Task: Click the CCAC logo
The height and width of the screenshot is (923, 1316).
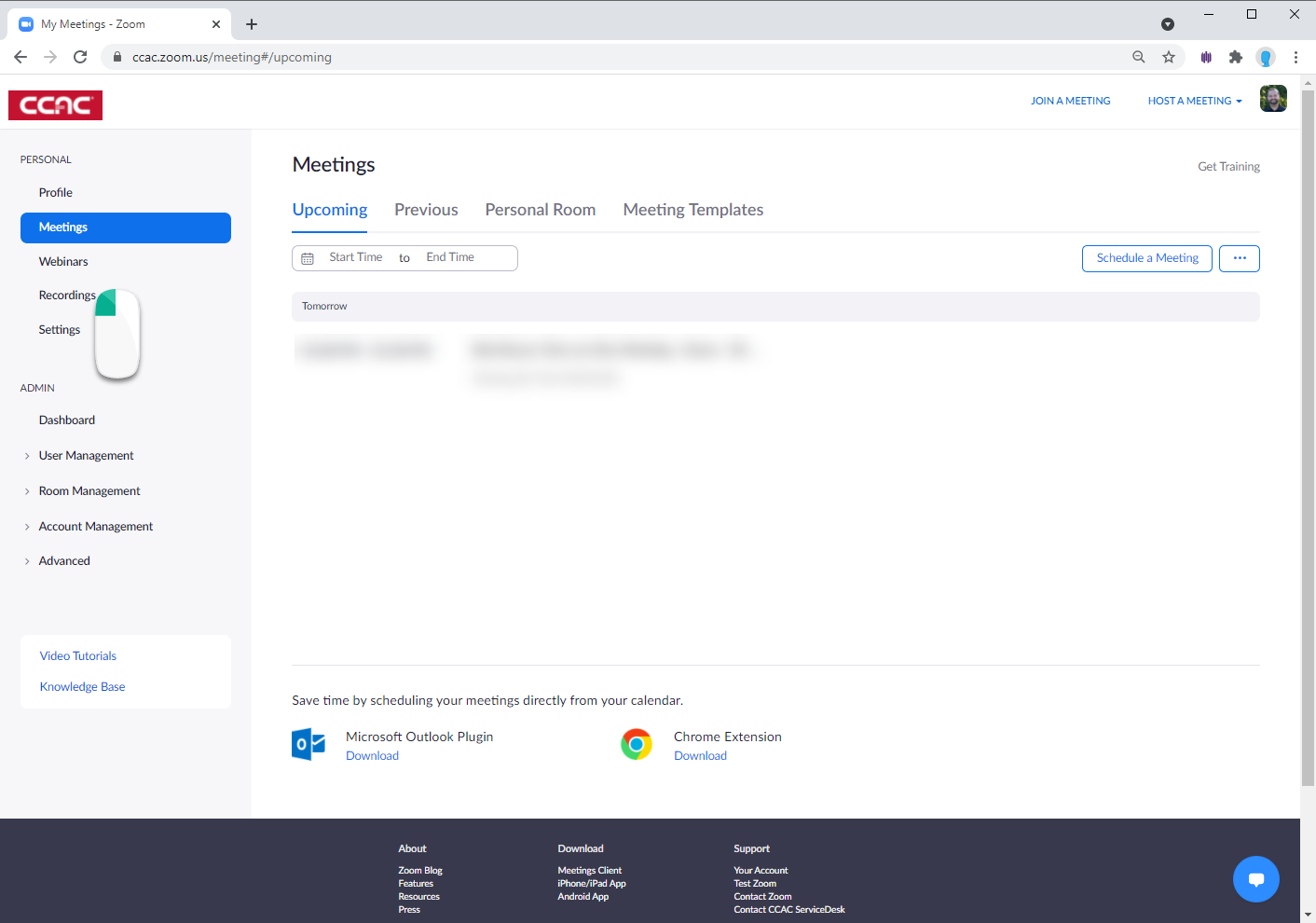Action: pos(55,104)
